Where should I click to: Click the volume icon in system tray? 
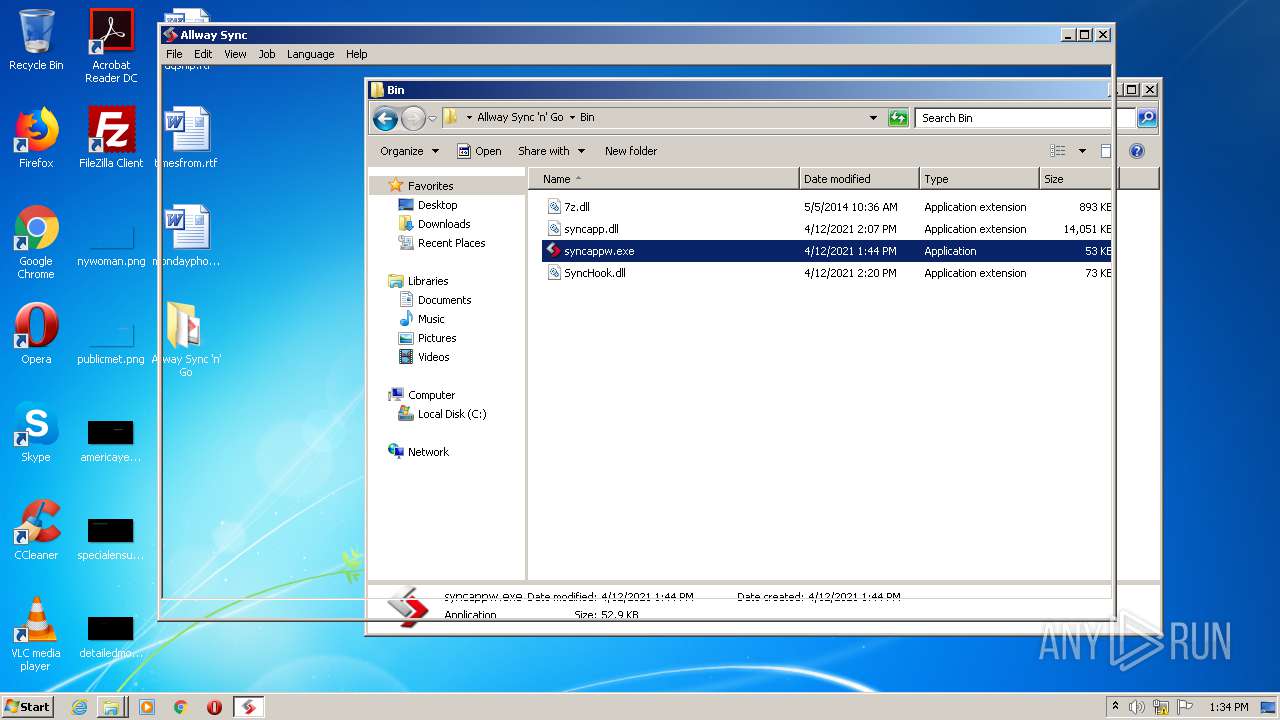coord(1137,707)
